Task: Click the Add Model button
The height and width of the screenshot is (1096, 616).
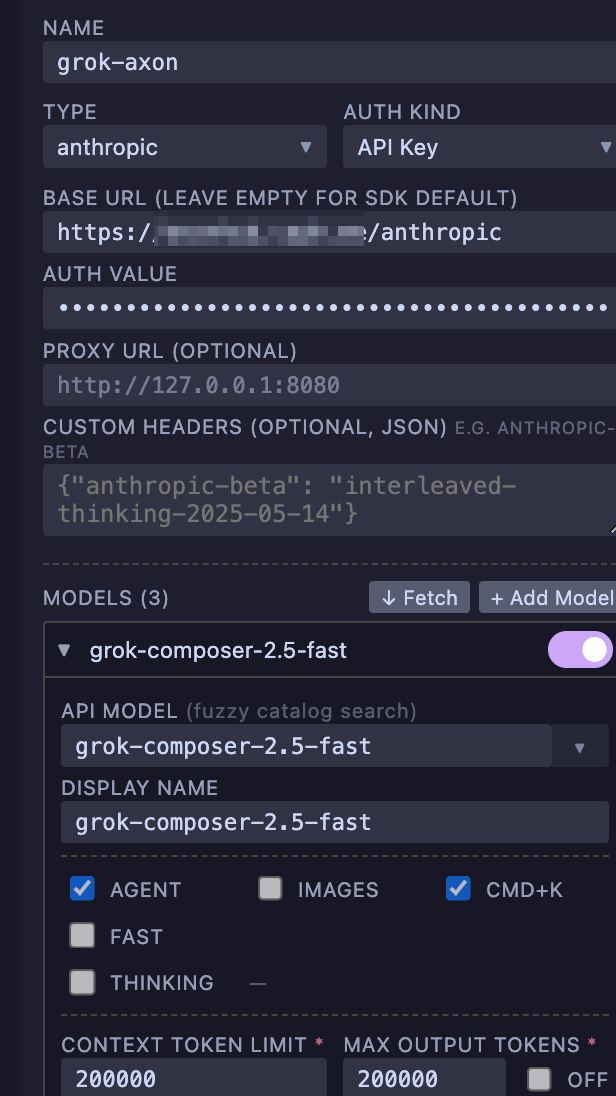Action: pyautogui.click(x=548, y=598)
